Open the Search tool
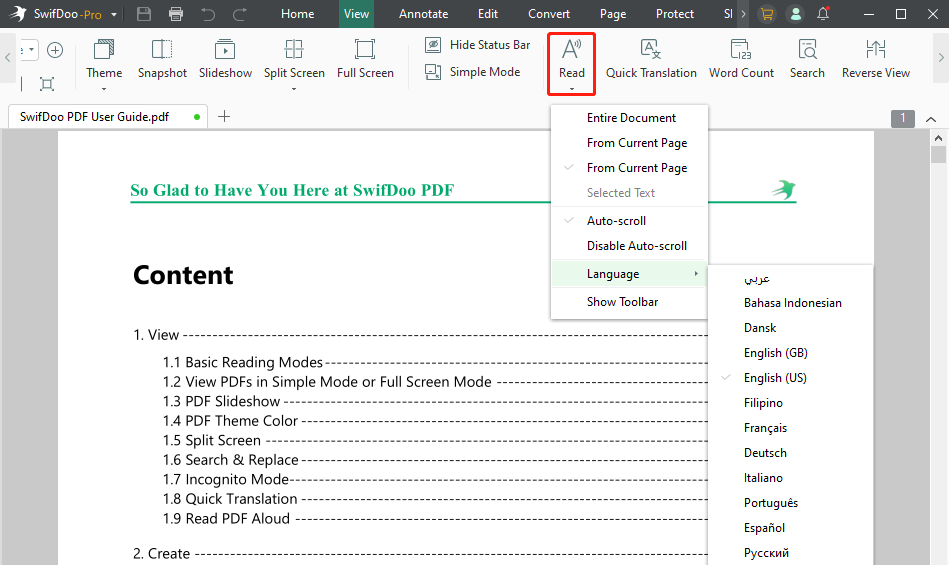This screenshot has height=565, width=949. (x=807, y=60)
